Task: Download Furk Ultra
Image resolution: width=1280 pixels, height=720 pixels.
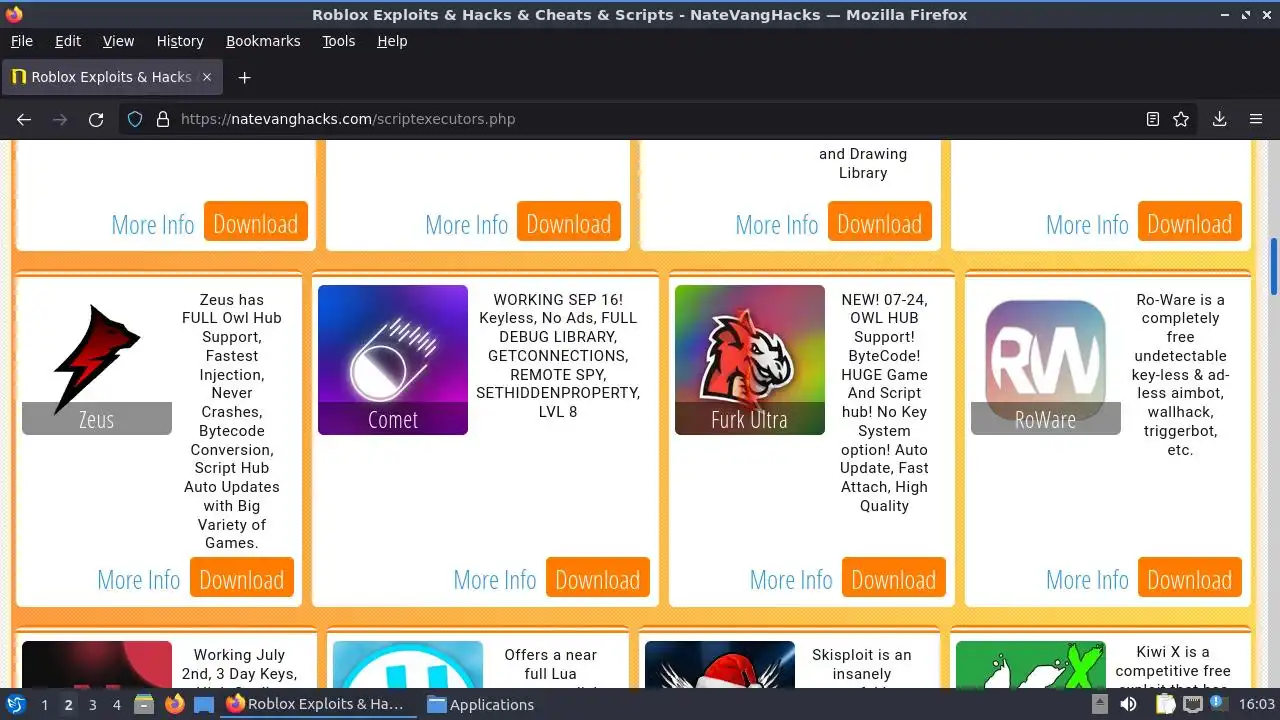Action: [x=894, y=579]
